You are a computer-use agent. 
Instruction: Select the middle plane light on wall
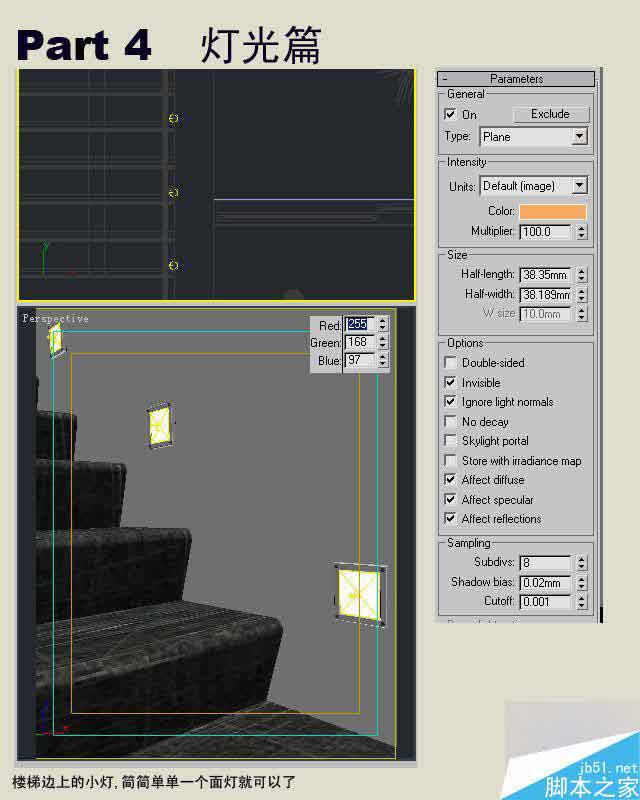[x=160, y=424]
